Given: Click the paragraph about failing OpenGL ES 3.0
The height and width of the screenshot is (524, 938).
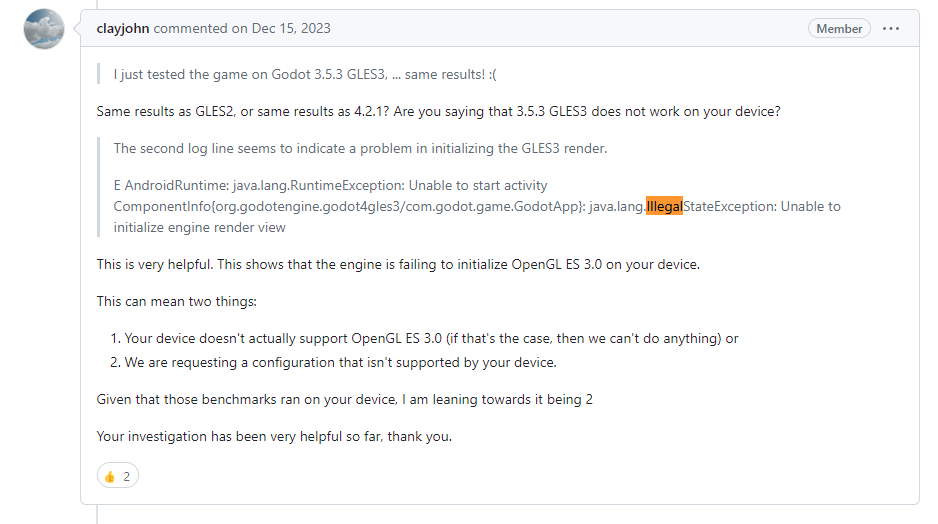Looking at the screenshot, I should (x=398, y=264).
